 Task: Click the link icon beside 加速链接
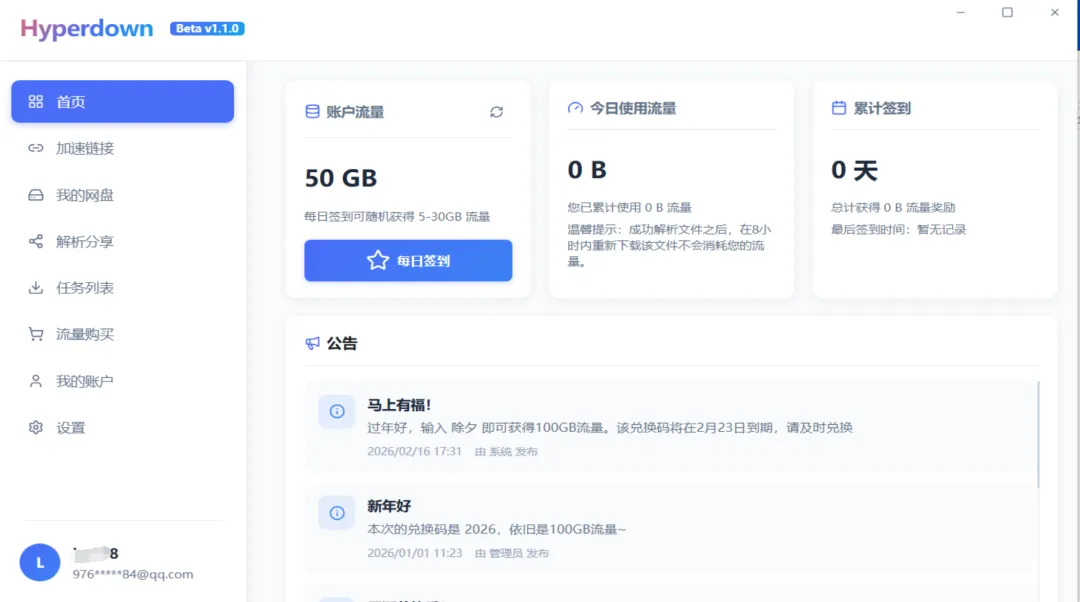tap(36, 148)
